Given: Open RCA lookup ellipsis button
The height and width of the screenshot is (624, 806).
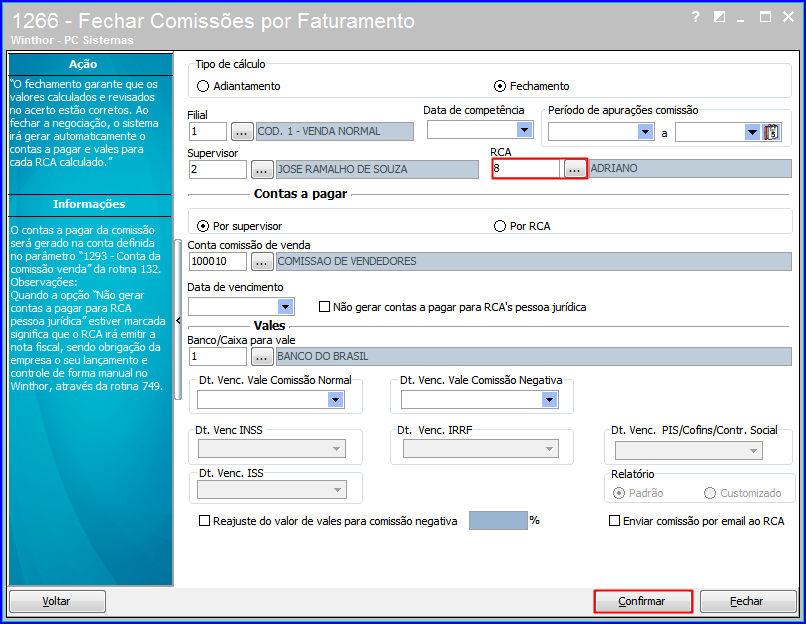Looking at the screenshot, I should (x=575, y=169).
